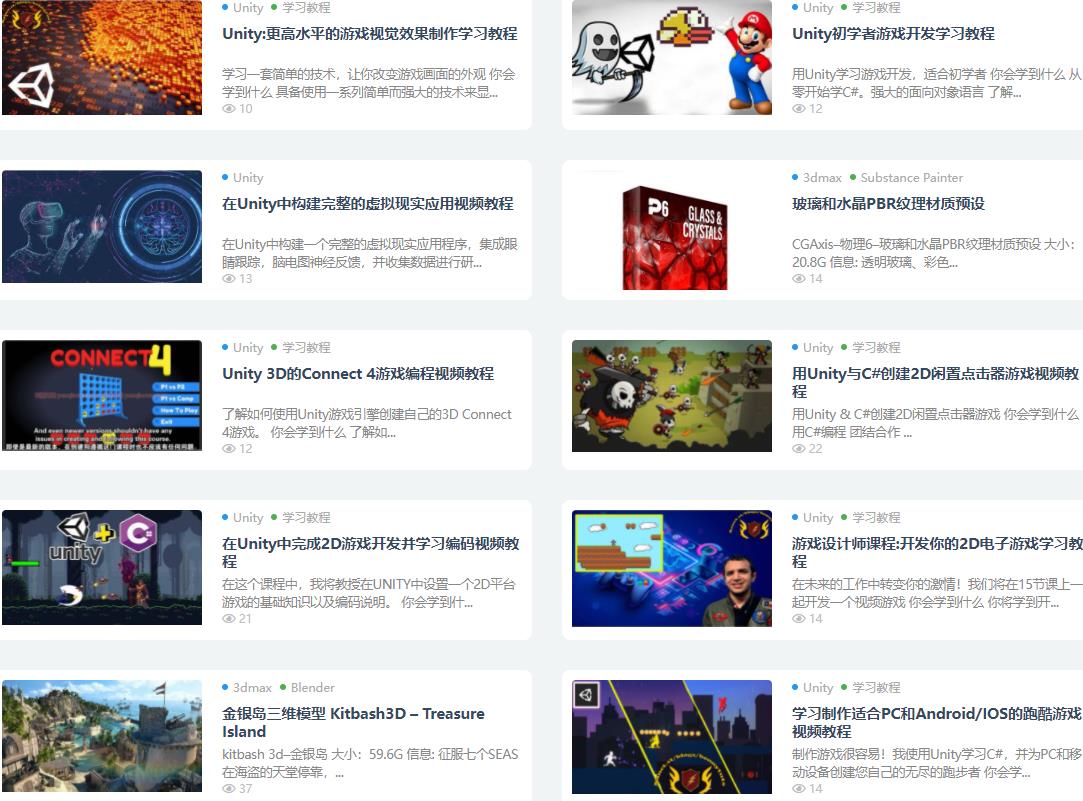This screenshot has width=1083, height=801.
Task: Click views eye icon showing 22
Action: pos(798,449)
